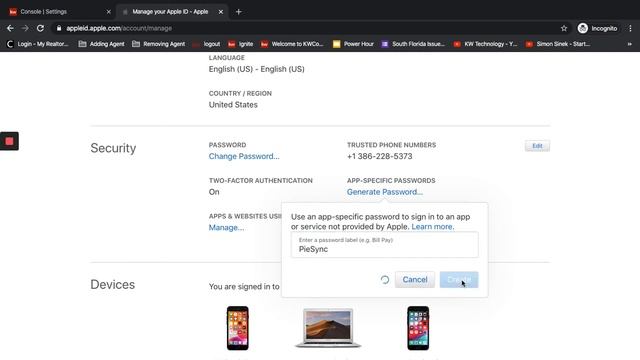Screen dimensions: 640x360
Task: Open the logout bookmark
Action: point(207,44)
